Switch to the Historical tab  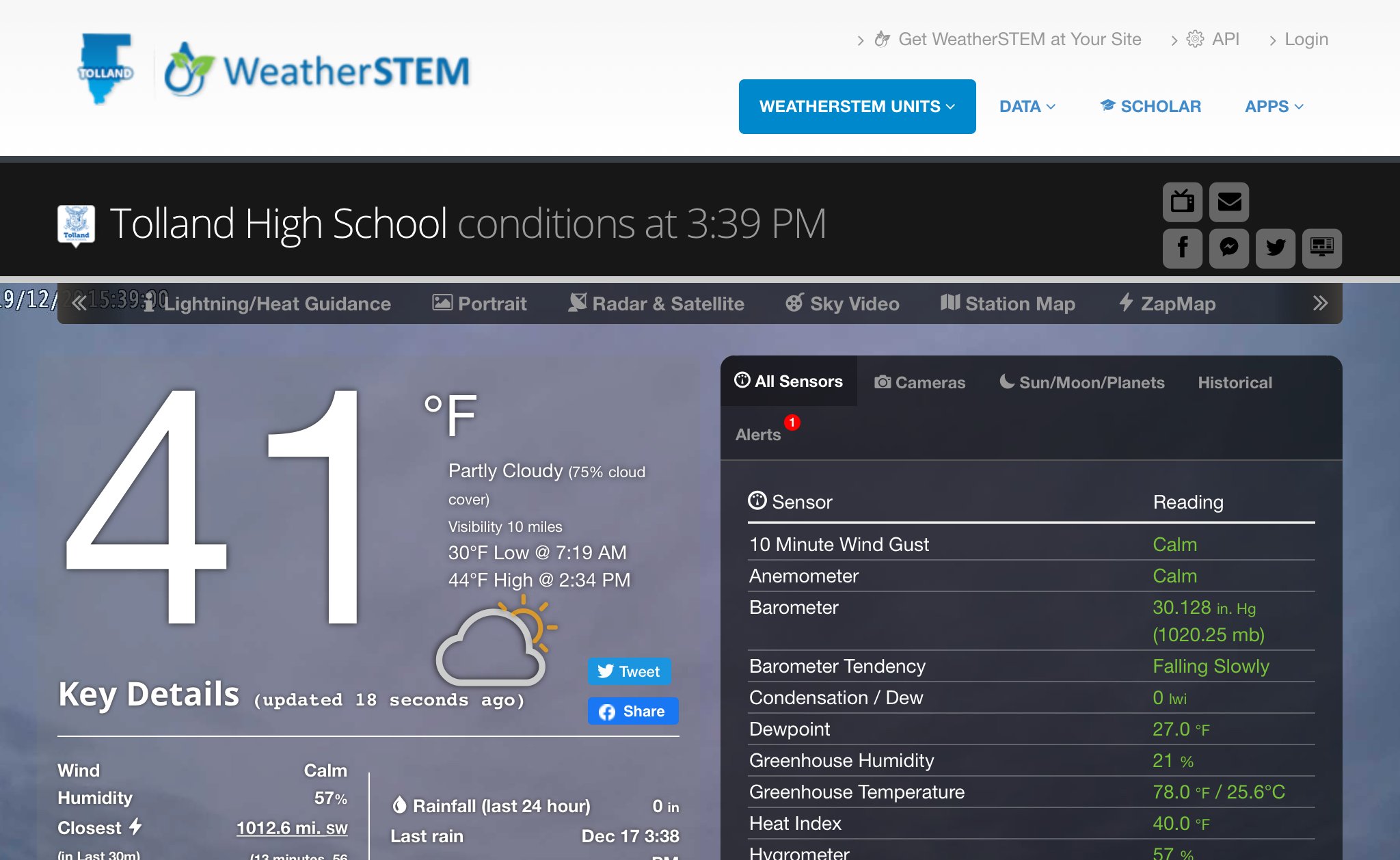pos(1235,383)
